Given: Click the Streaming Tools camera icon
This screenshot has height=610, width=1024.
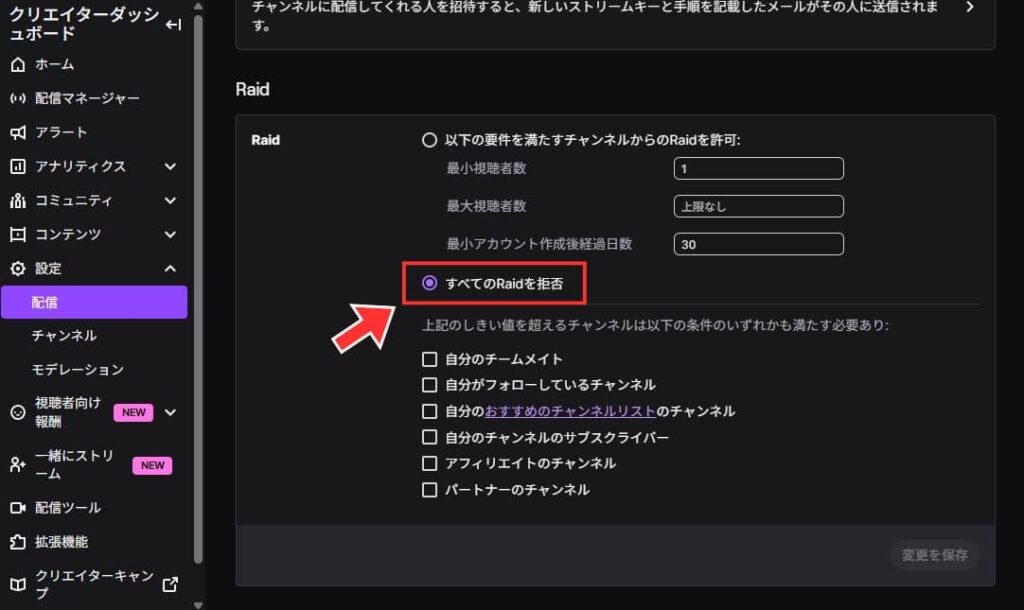Looking at the screenshot, I should click(x=18, y=507).
